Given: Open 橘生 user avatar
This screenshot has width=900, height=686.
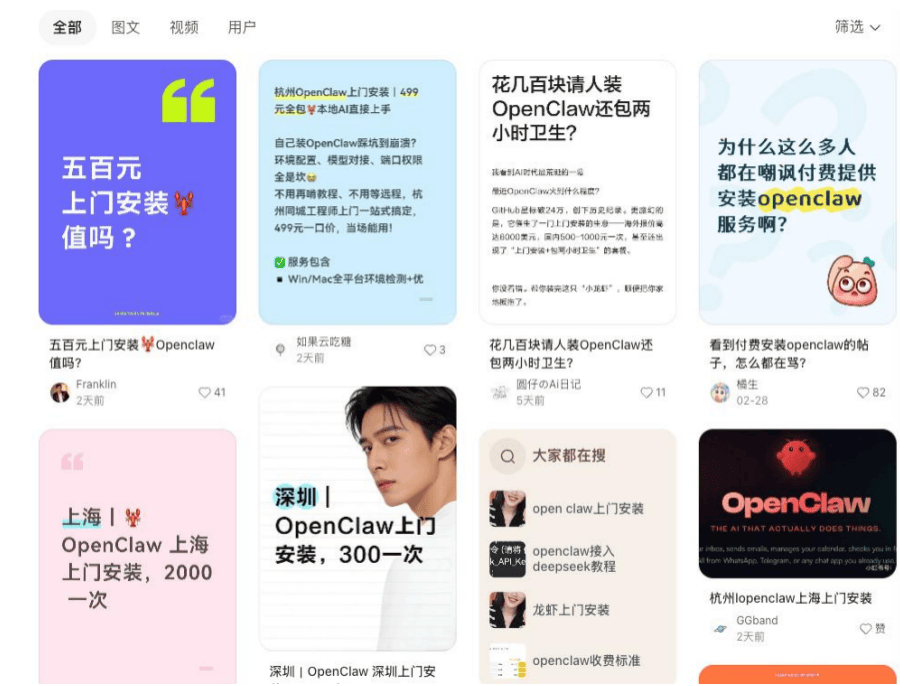Looking at the screenshot, I should pos(720,393).
